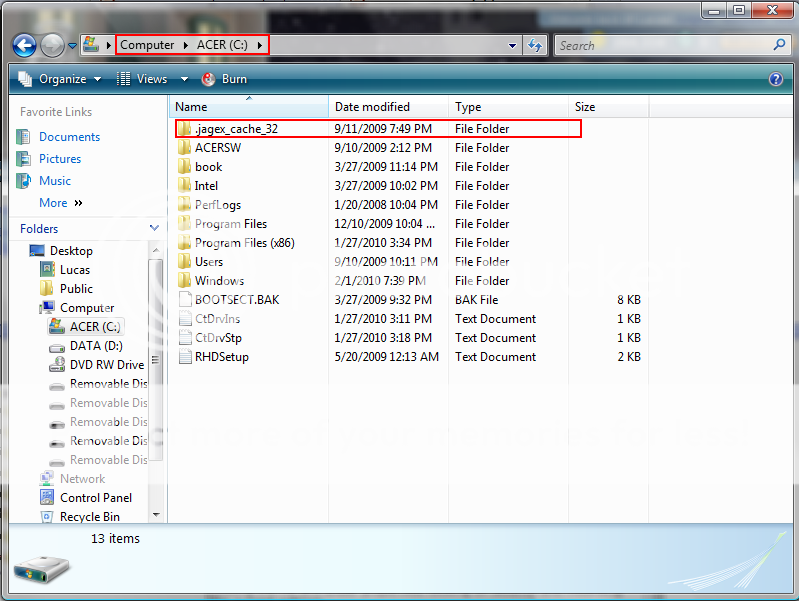This screenshot has width=799, height=601.
Task: Collapse the Folders pane chevron
Action: 154,229
